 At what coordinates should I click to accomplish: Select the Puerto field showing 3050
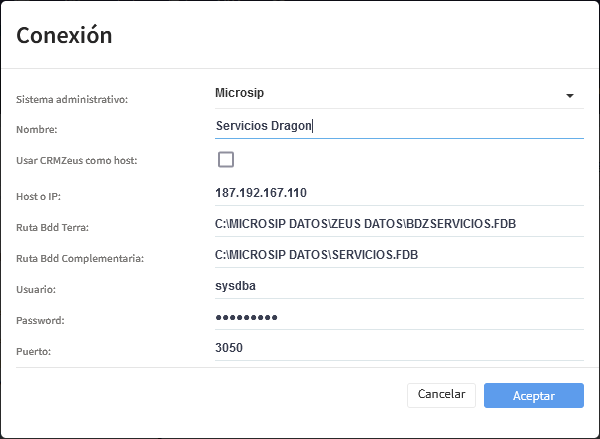[398, 348]
